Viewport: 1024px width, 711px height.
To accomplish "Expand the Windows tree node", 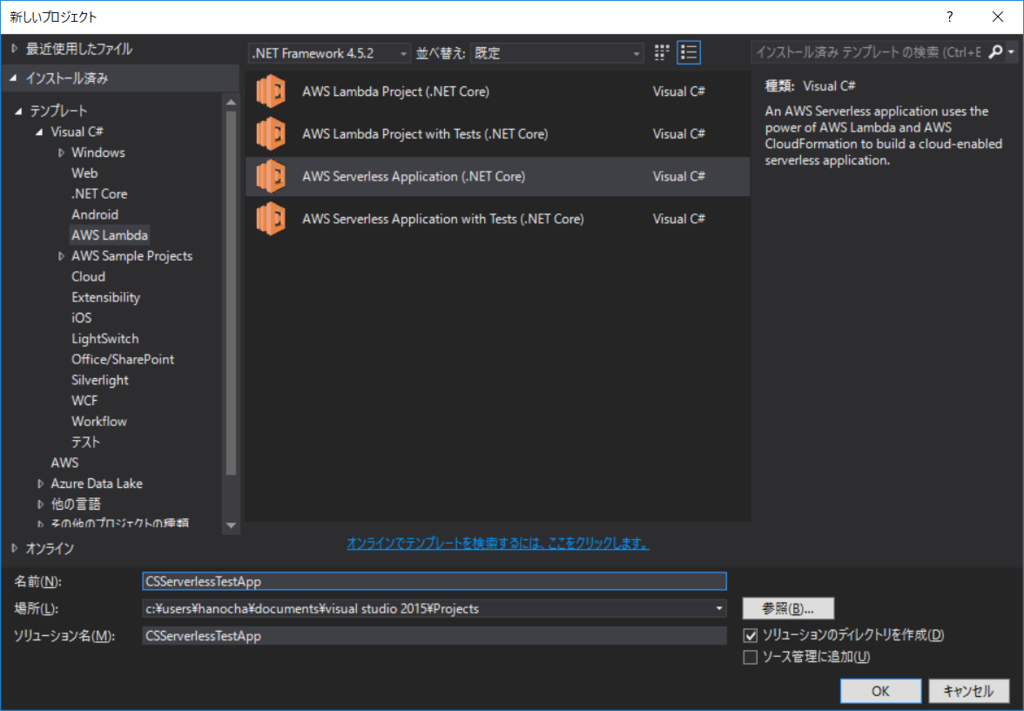I will 61,153.
